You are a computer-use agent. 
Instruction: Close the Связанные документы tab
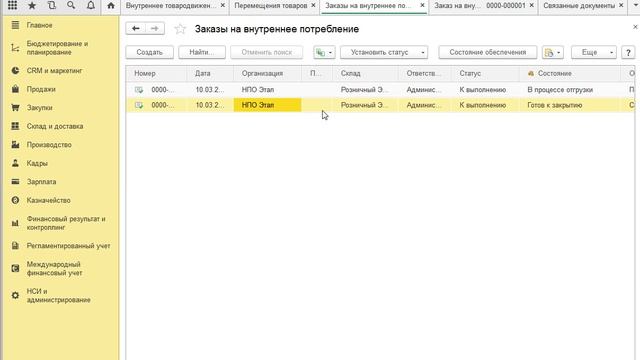(621, 5)
